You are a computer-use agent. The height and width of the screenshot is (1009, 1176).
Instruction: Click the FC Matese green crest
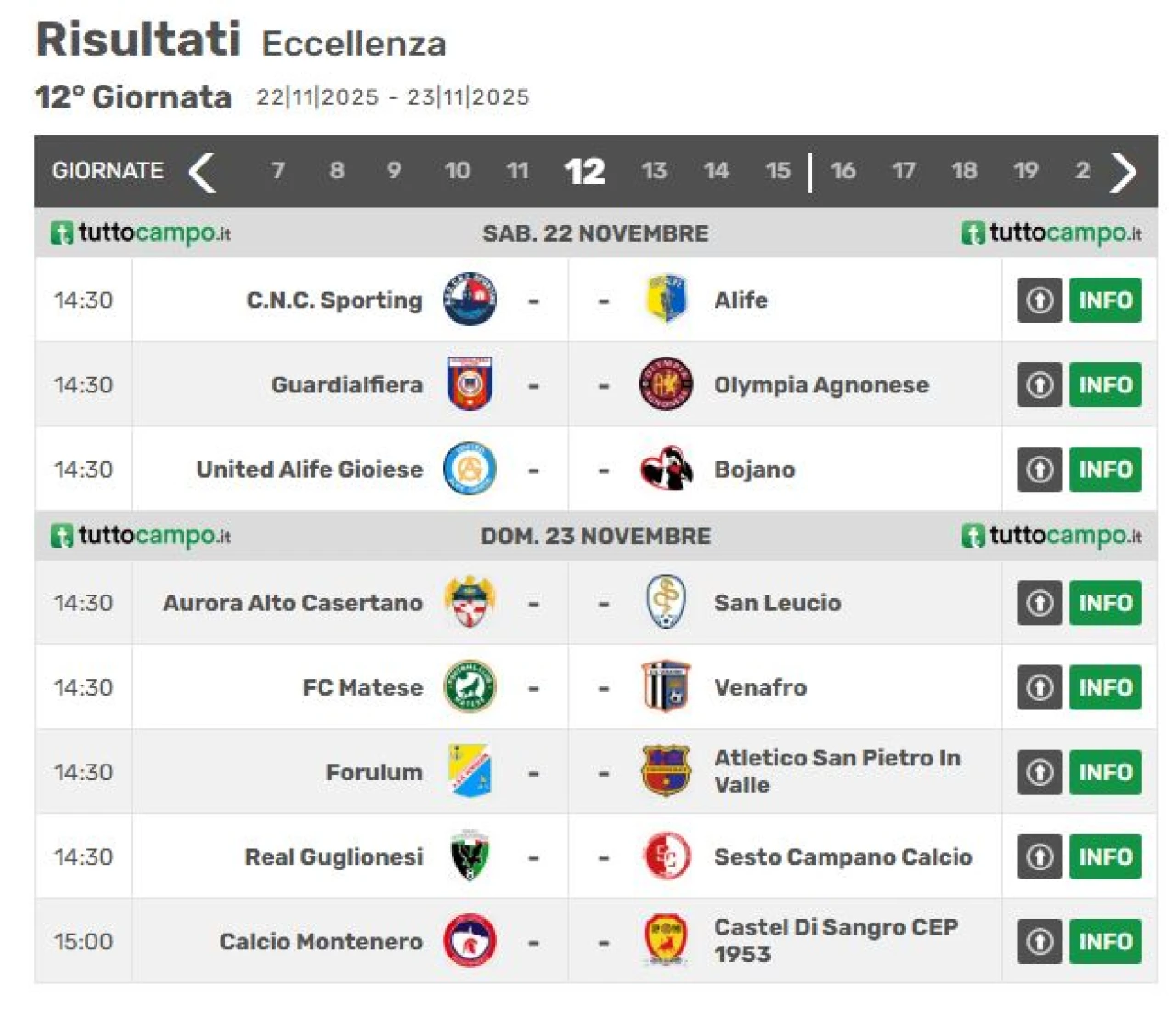(469, 686)
